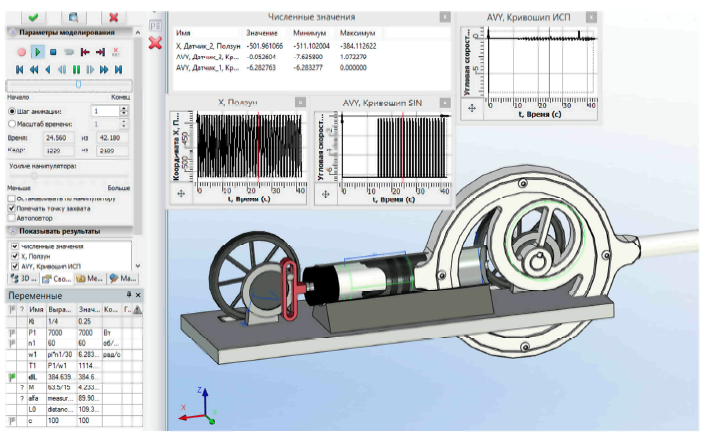Enable the Автоповтор checkbox

click(12, 218)
